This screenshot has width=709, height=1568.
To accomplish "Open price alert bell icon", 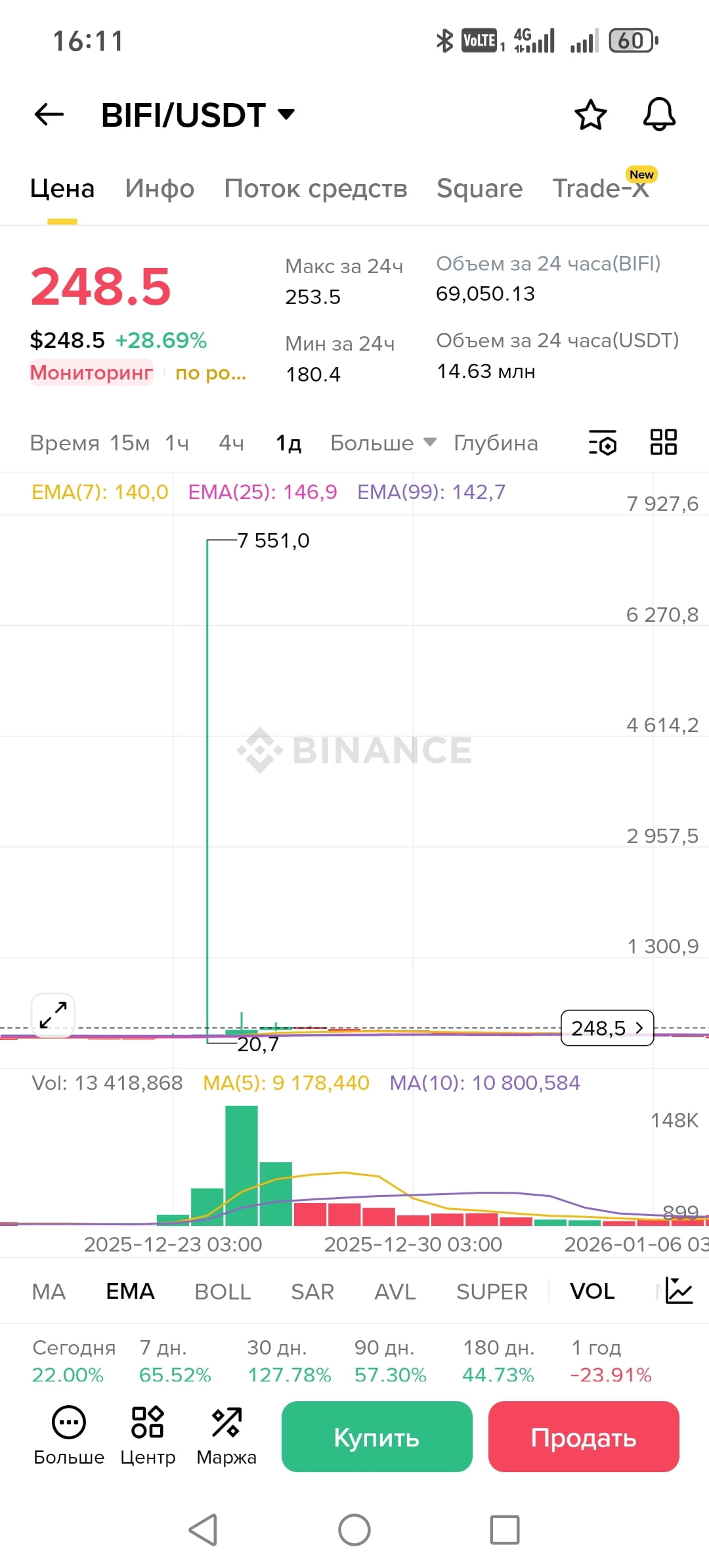I will (659, 115).
